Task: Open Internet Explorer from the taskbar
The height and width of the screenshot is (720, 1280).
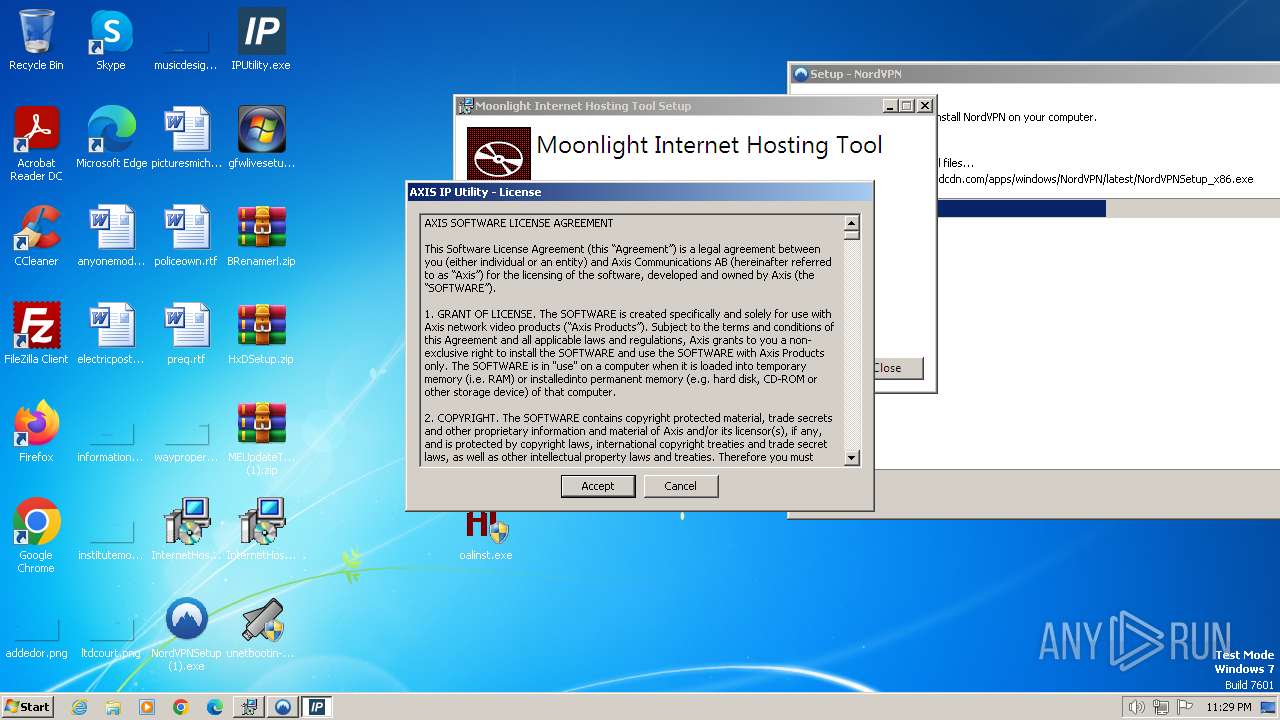Action: 79,707
